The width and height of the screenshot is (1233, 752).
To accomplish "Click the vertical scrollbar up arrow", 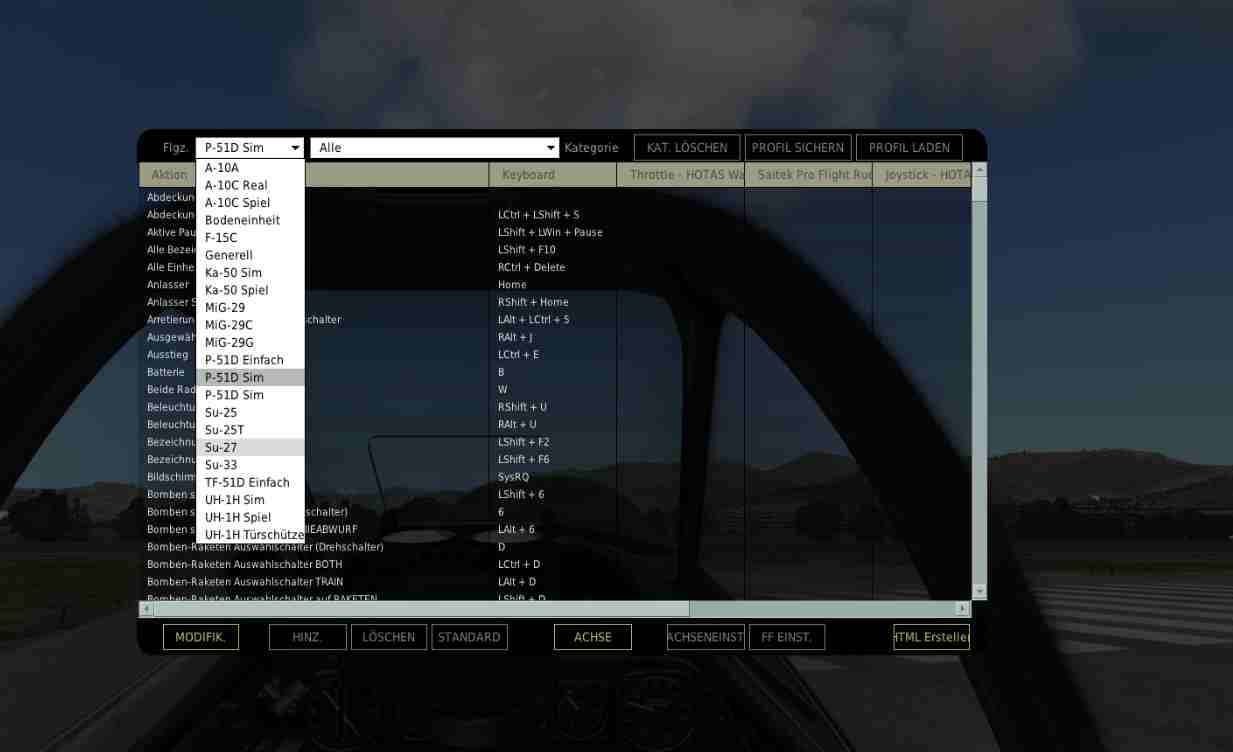I will (979, 170).
